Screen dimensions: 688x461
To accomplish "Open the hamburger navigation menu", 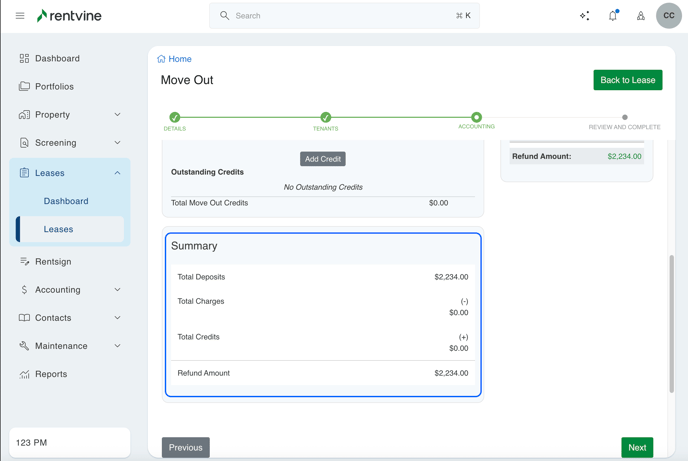I will (20, 16).
